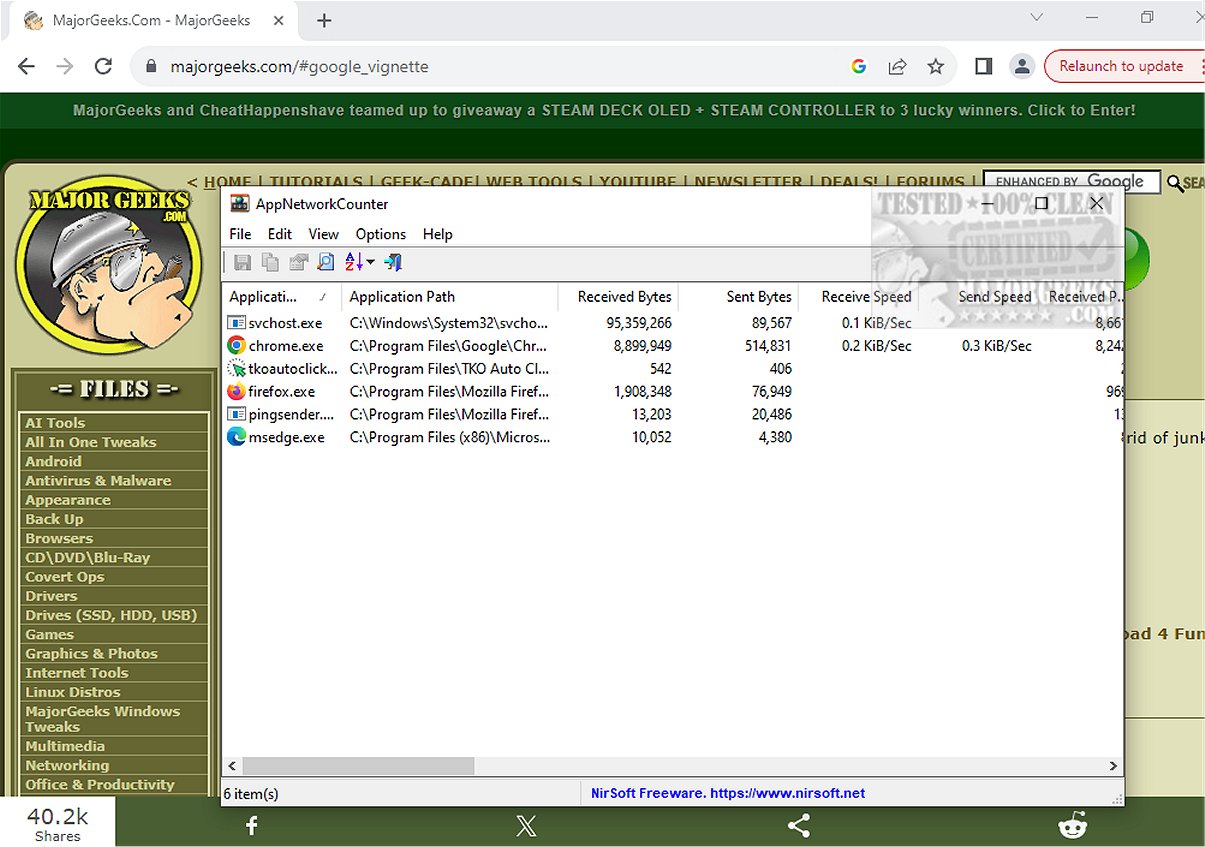Click the 6 item(s) status bar text
The height and width of the screenshot is (847, 1205).
[251, 794]
